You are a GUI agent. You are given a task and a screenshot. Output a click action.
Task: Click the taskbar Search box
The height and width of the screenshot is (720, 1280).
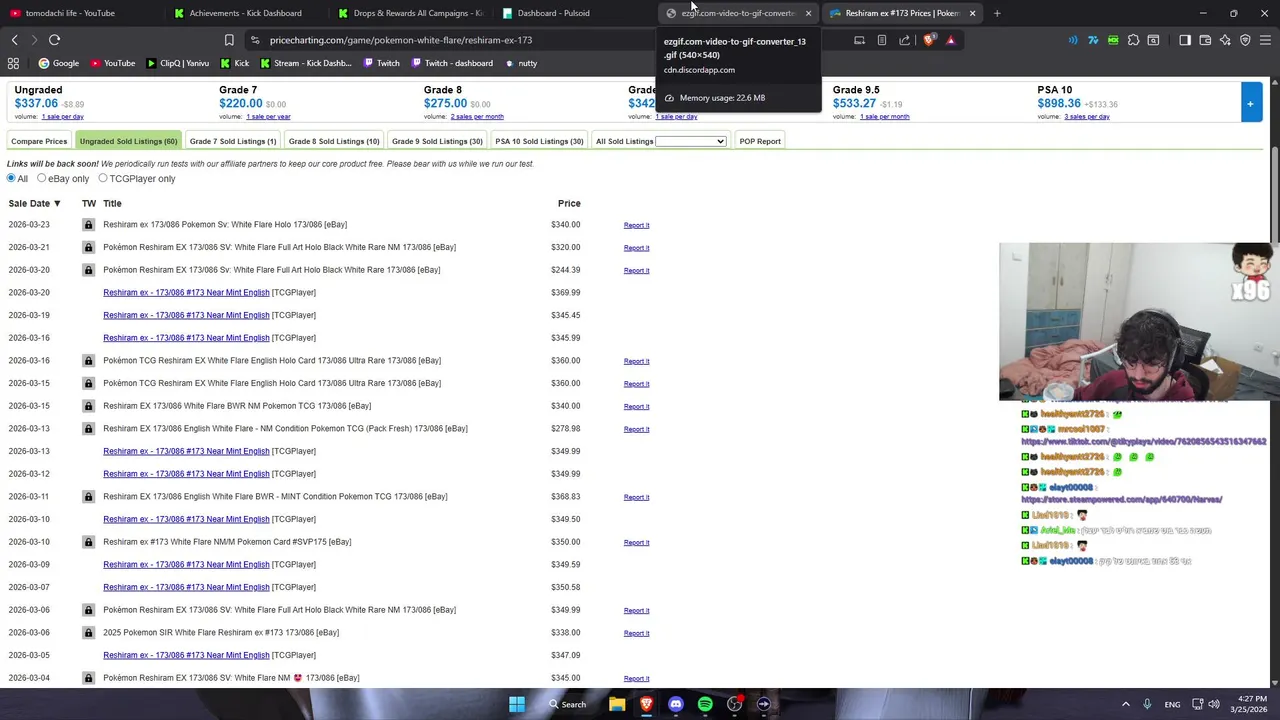(567, 704)
